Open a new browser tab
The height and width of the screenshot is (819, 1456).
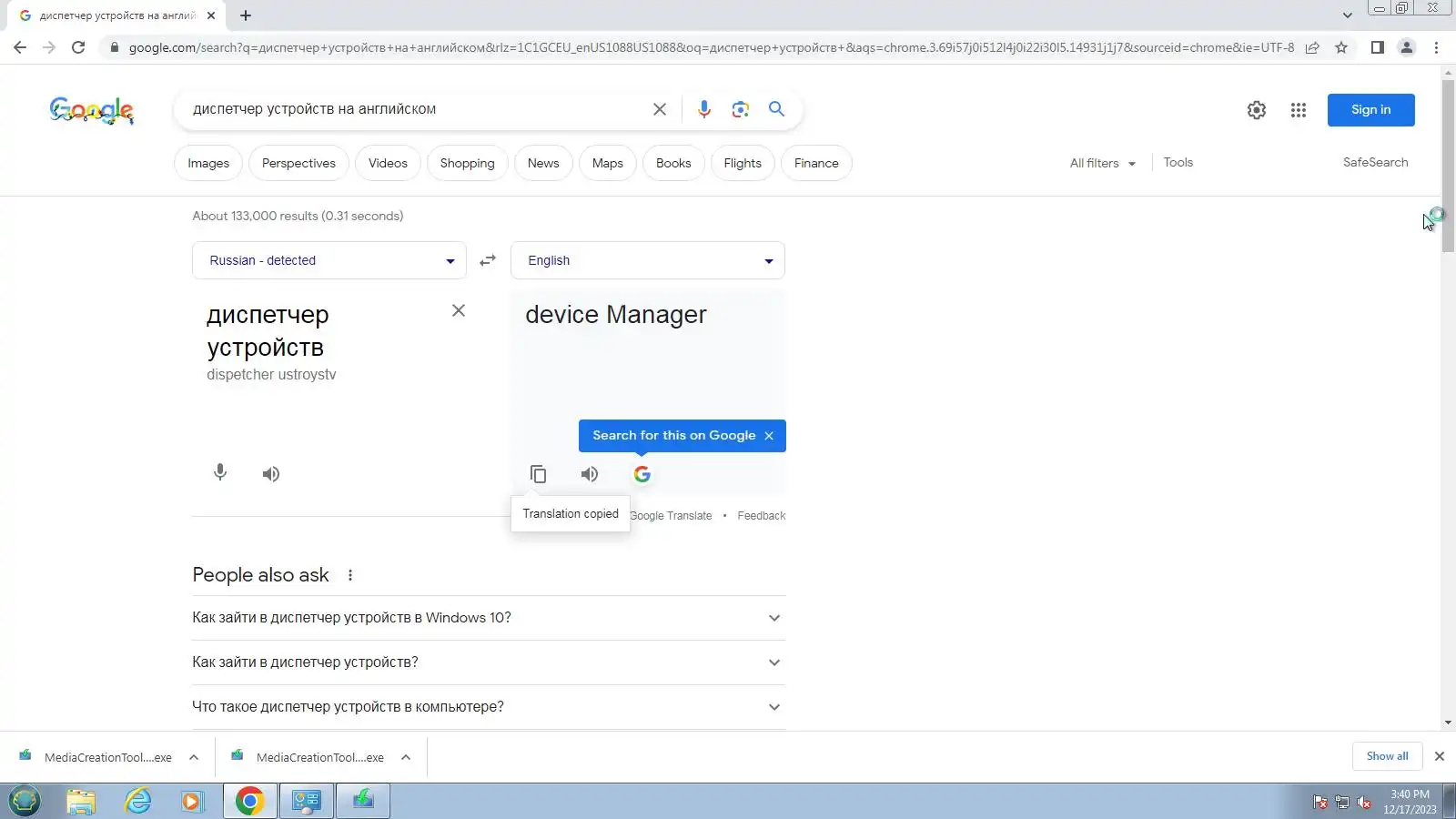[246, 15]
